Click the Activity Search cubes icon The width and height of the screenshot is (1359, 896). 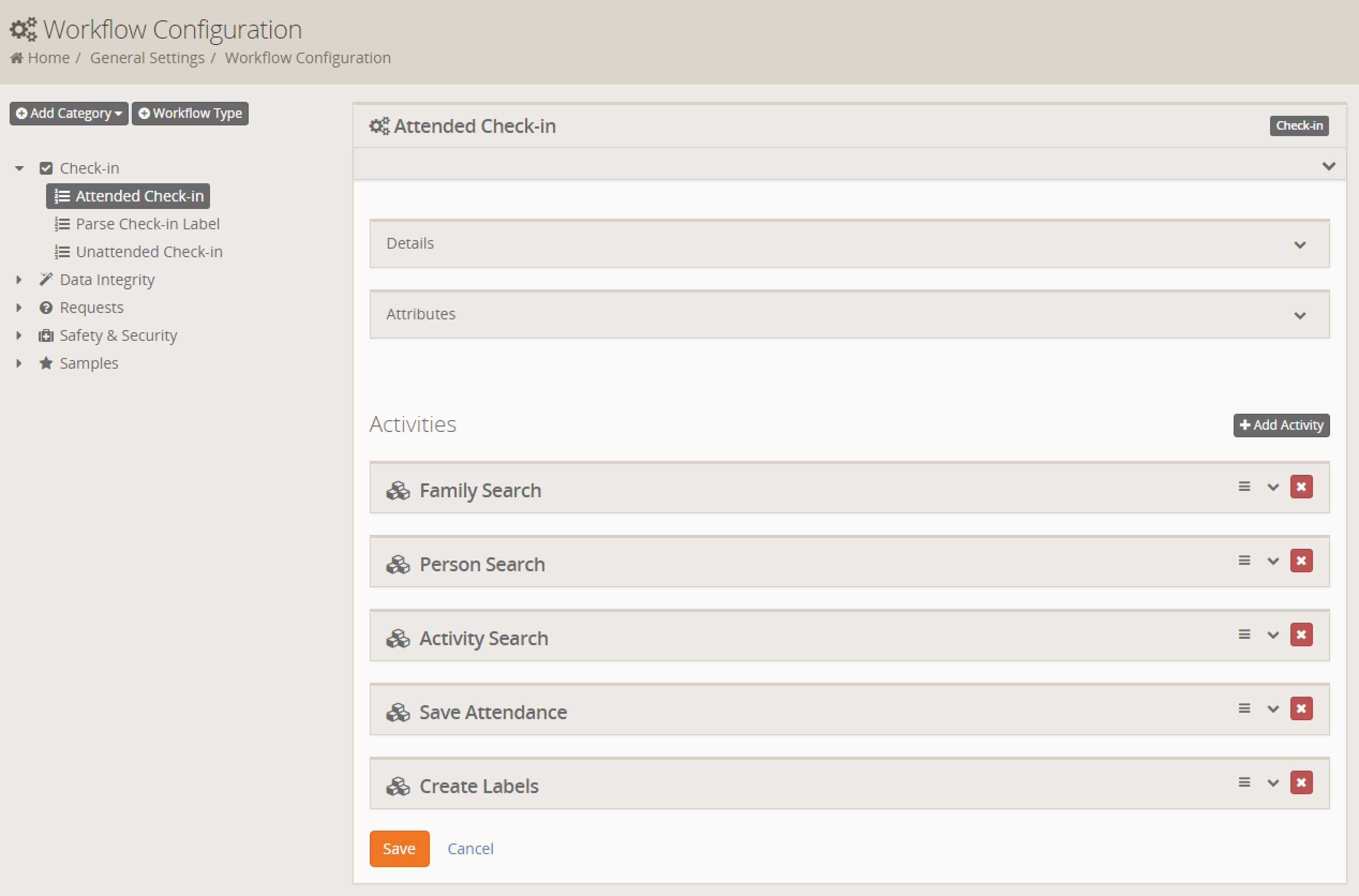(398, 638)
